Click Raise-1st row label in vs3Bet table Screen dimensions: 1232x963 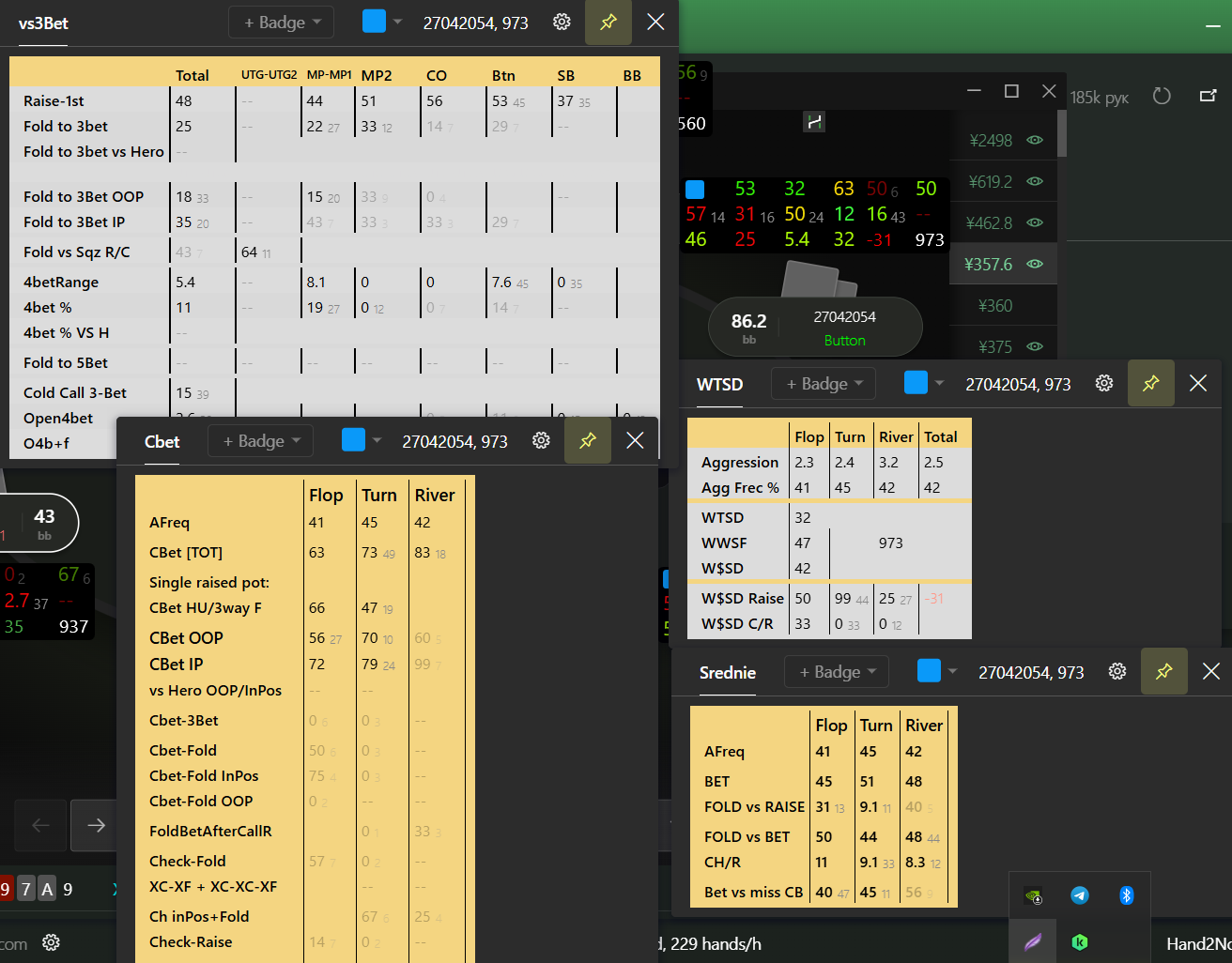pyautogui.click(x=54, y=100)
